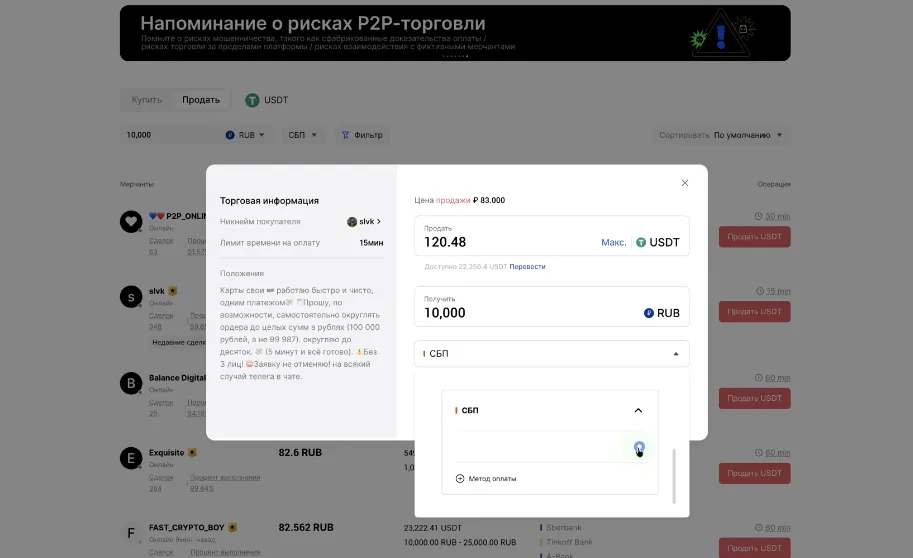
Task: Open the Фильтр options
Action: (x=362, y=135)
